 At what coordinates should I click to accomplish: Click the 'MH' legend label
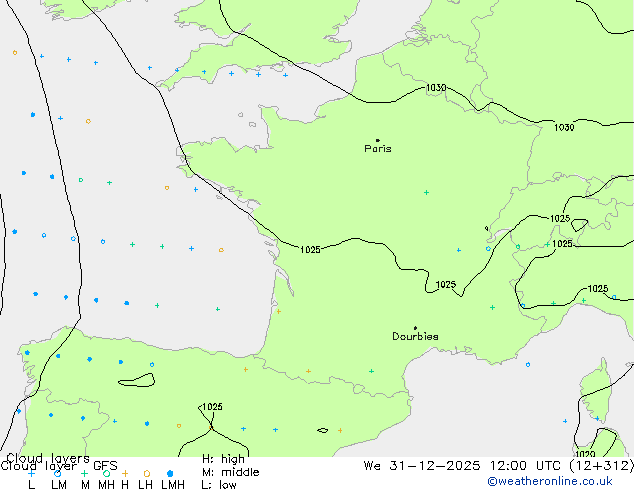[x=106, y=485]
